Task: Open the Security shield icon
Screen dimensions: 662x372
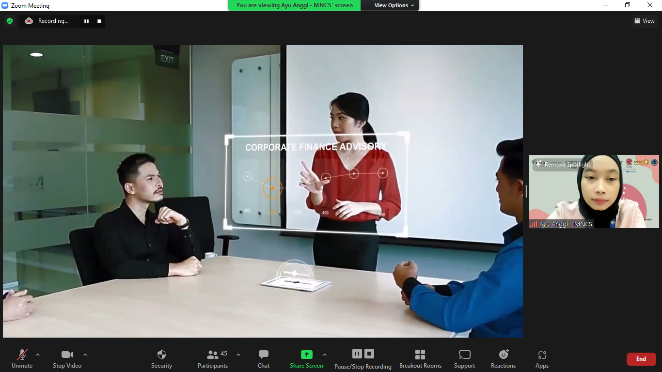Action: tap(161, 355)
